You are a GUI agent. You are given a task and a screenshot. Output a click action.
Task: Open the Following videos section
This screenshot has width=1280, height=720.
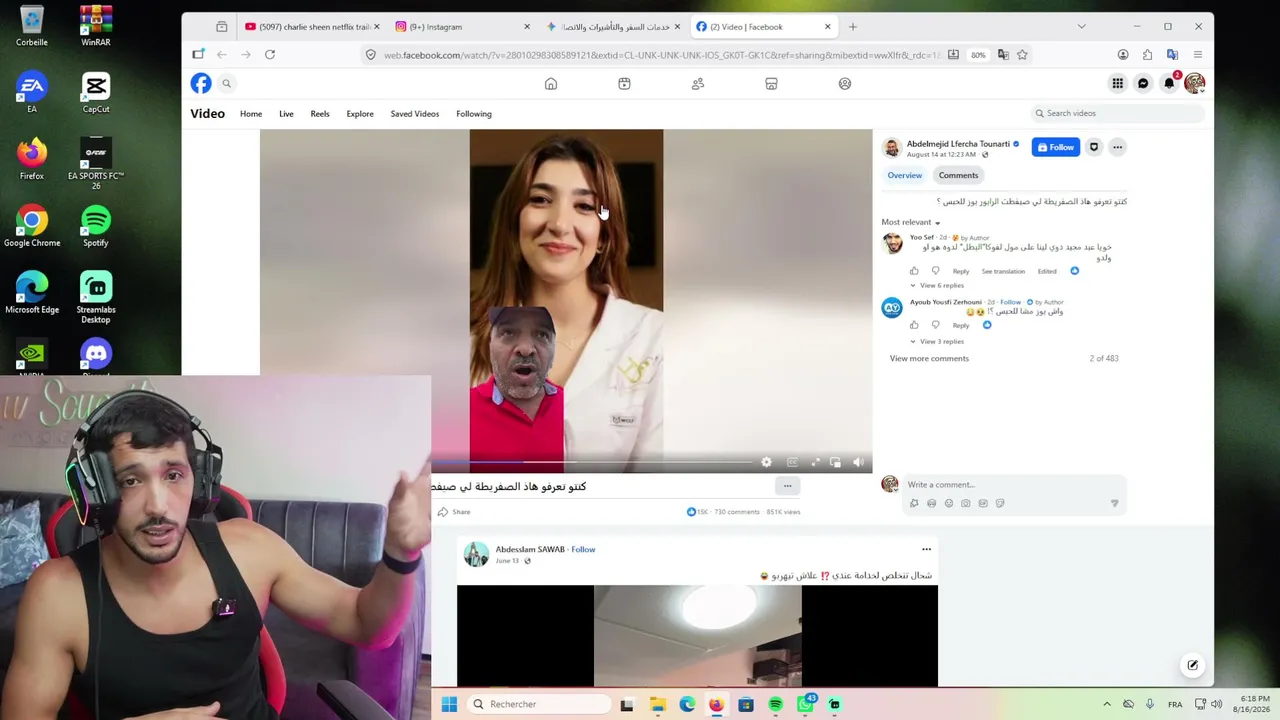pyautogui.click(x=474, y=114)
